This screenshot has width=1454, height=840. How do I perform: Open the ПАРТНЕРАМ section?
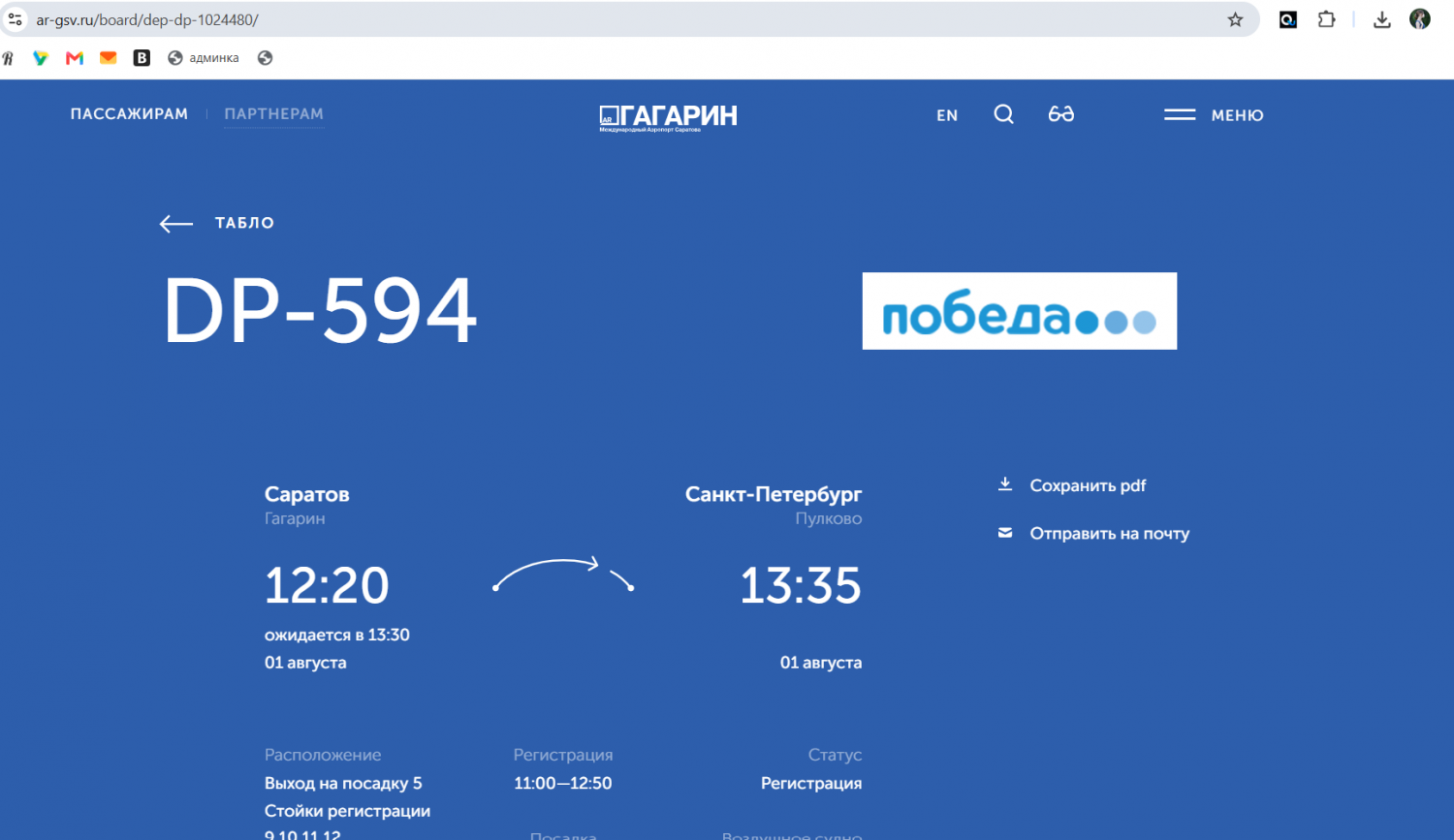[x=273, y=113]
